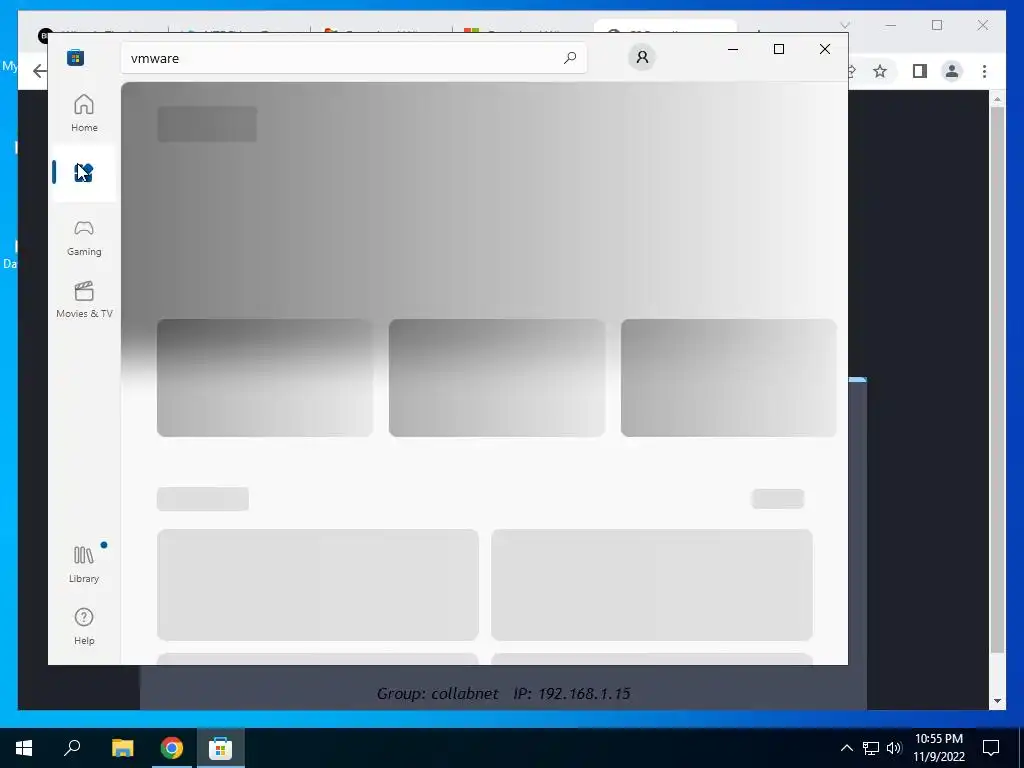Open the notification center icon
The width and height of the screenshot is (1024, 768).
pos(991,748)
